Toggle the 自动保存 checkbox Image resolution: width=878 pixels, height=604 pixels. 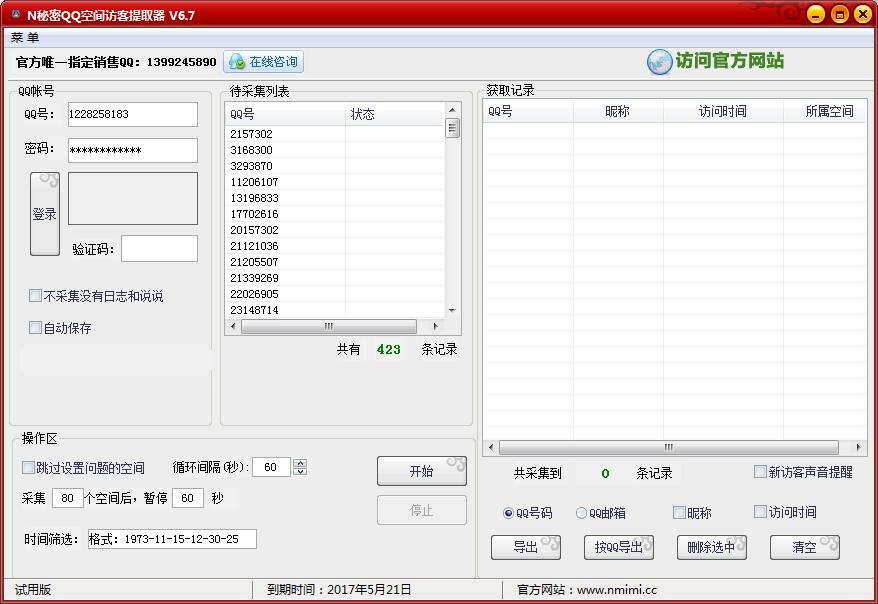click(35, 327)
